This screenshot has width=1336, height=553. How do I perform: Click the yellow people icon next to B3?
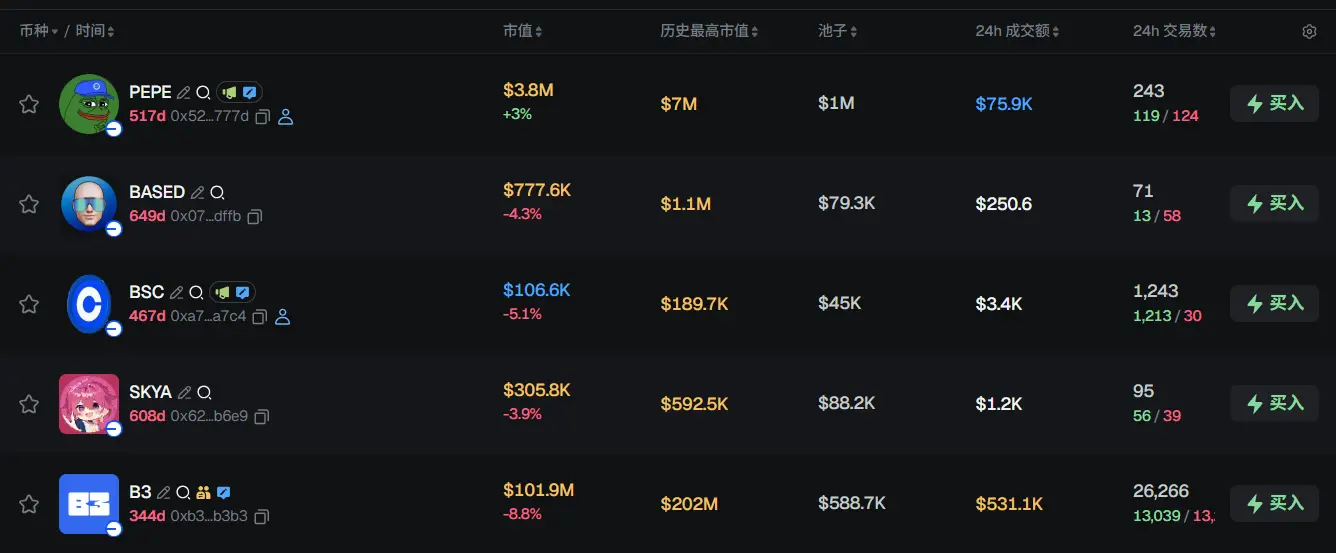[x=203, y=492]
